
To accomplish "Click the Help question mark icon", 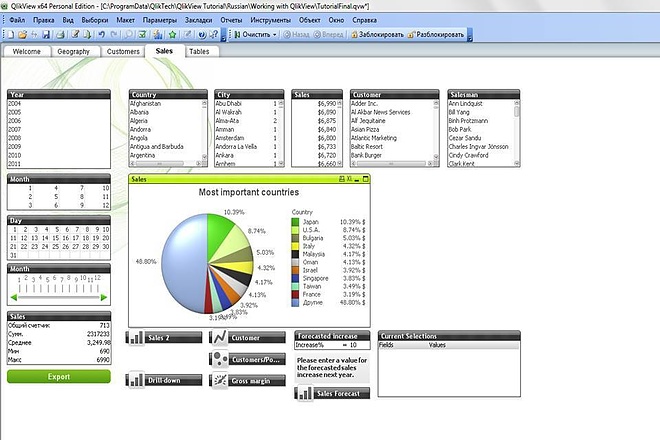I will (x=202, y=35).
